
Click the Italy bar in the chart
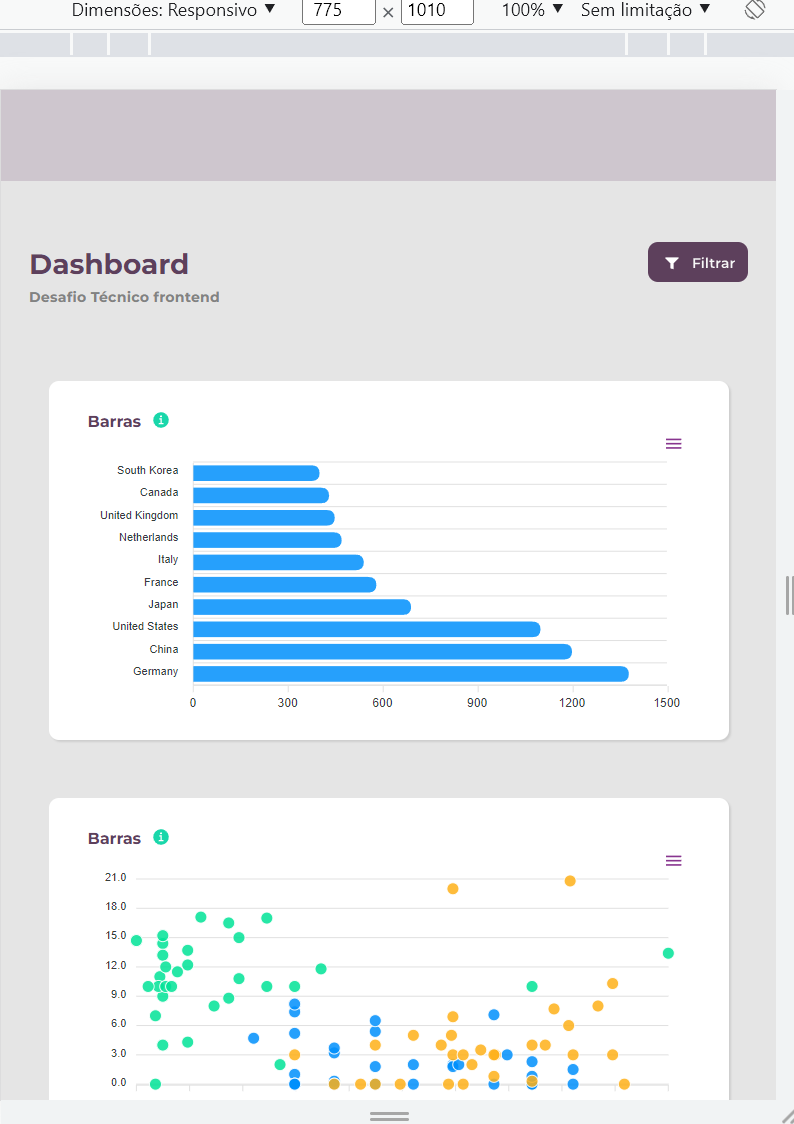[279, 562]
